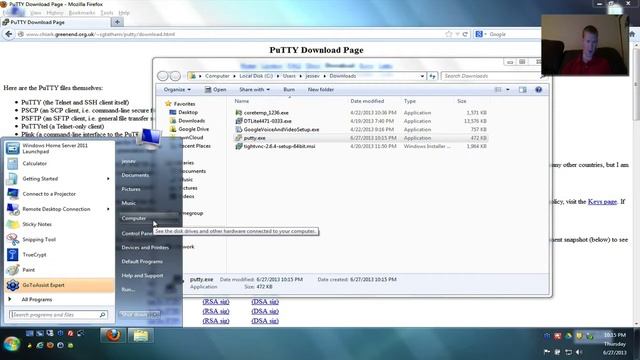Click the Open toolbar button

pyautogui.click(x=215, y=89)
